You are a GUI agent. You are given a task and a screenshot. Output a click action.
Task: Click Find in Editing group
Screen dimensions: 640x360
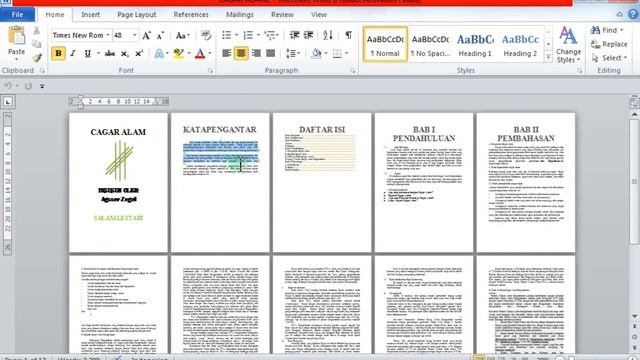(x=607, y=30)
